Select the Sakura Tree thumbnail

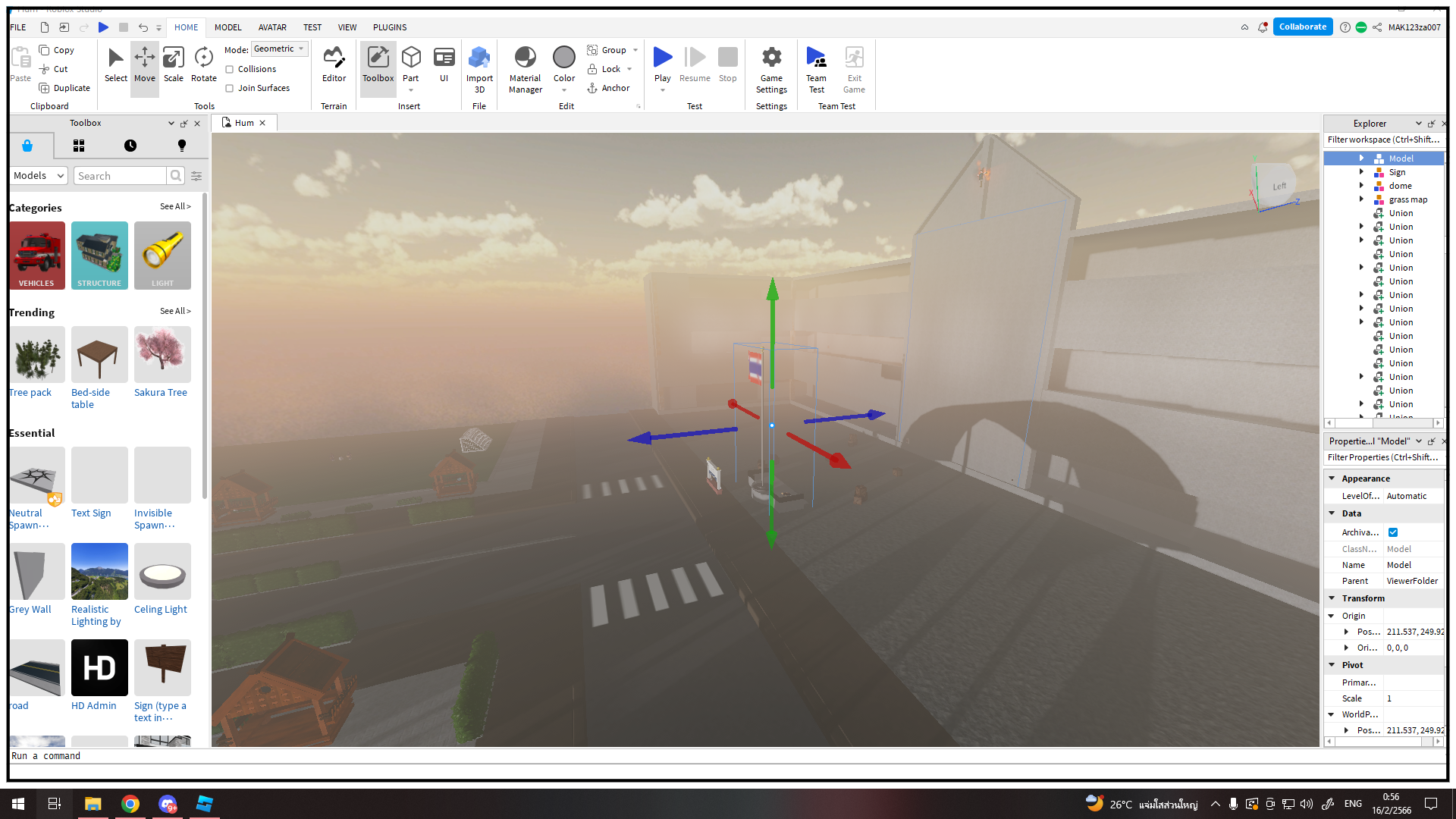(162, 354)
